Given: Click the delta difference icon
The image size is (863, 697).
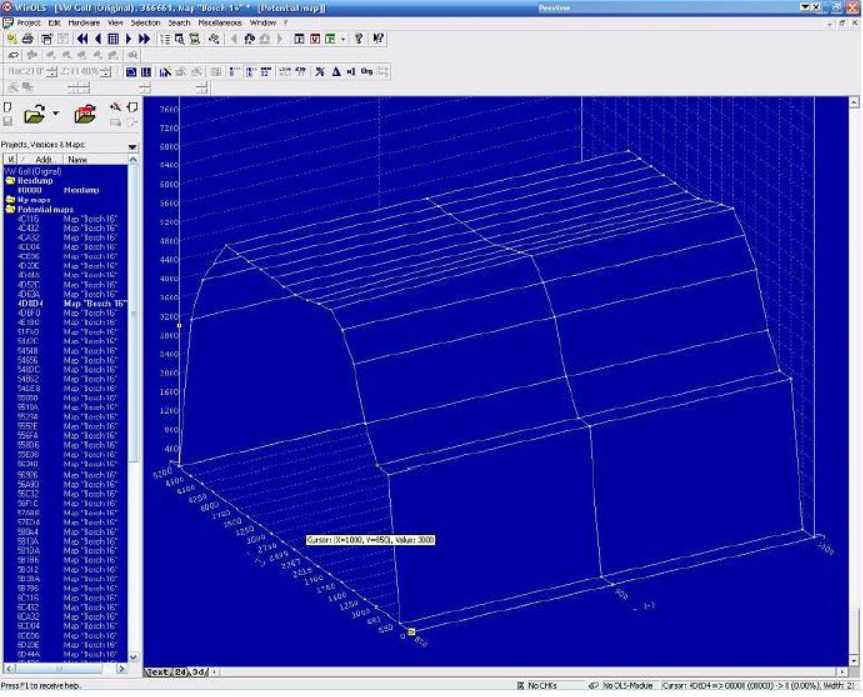Looking at the screenshot, I should point(336,72).
